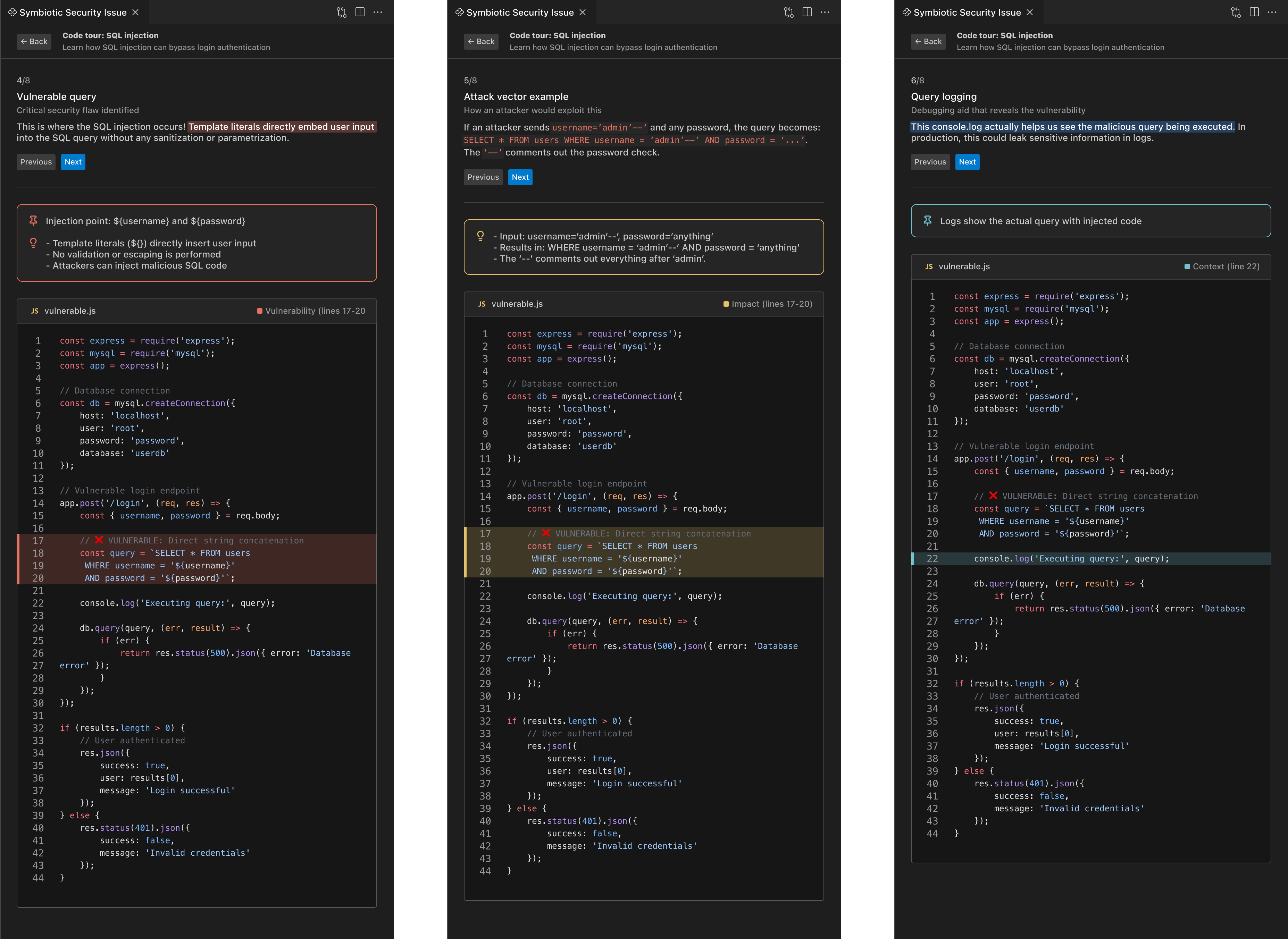Close the middle Symbiotic Security Issue tab

click(x=582, y=12)
